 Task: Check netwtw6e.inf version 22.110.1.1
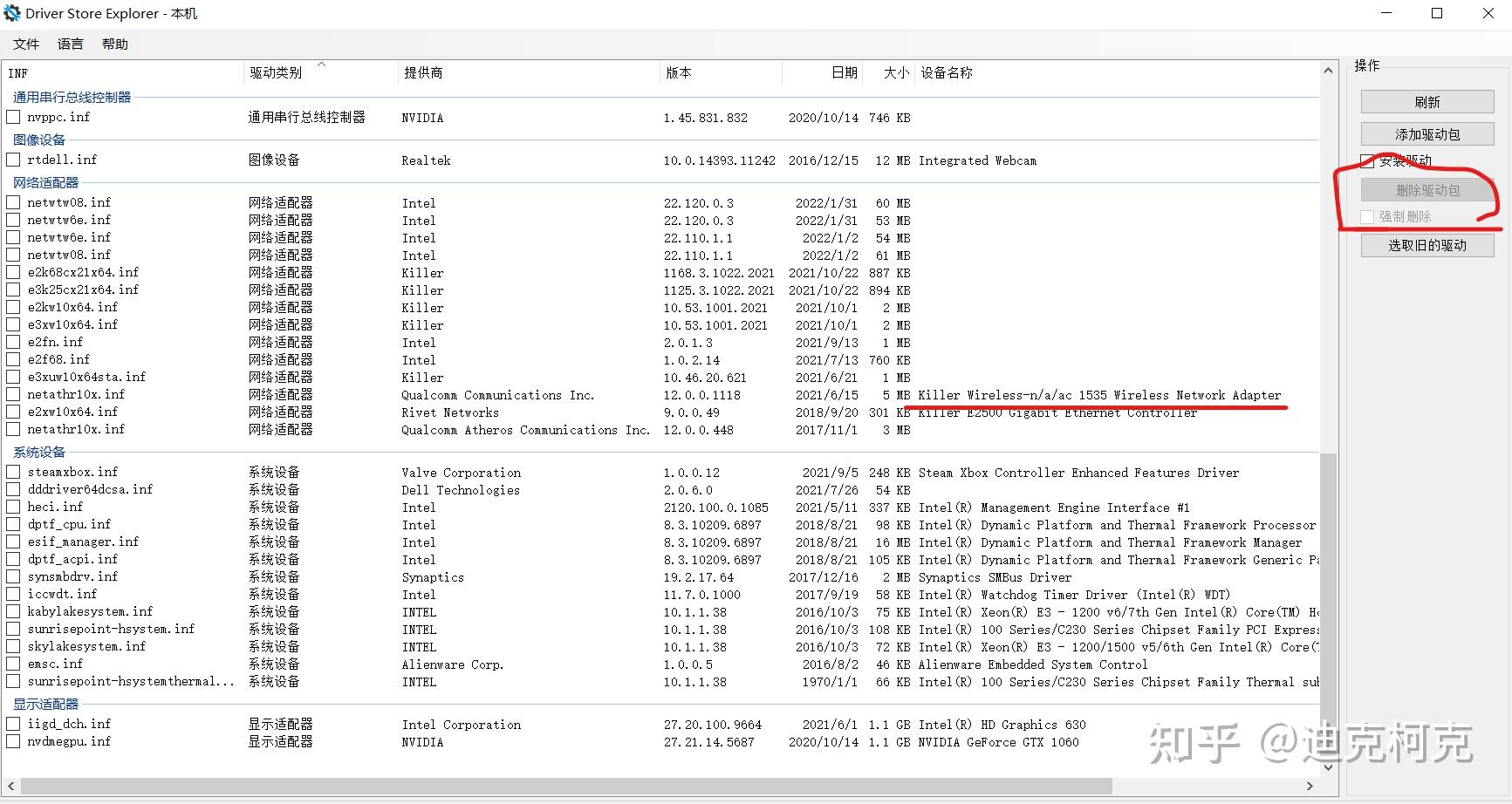[x=13, y=237]
